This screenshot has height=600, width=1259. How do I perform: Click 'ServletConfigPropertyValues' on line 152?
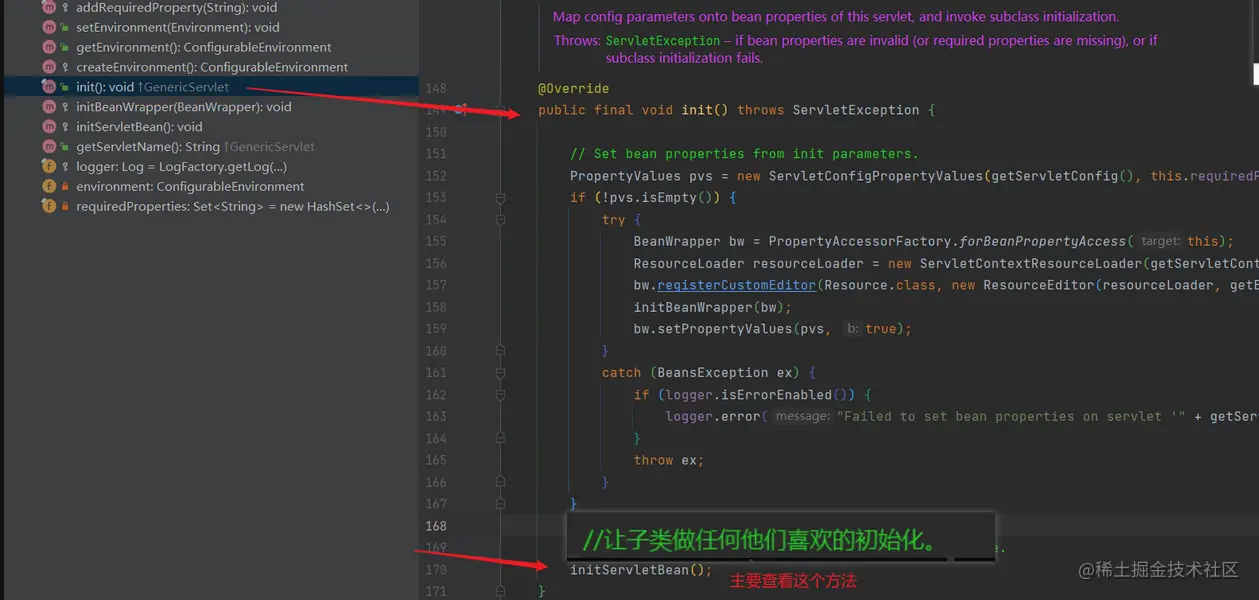tap(876, 176)
